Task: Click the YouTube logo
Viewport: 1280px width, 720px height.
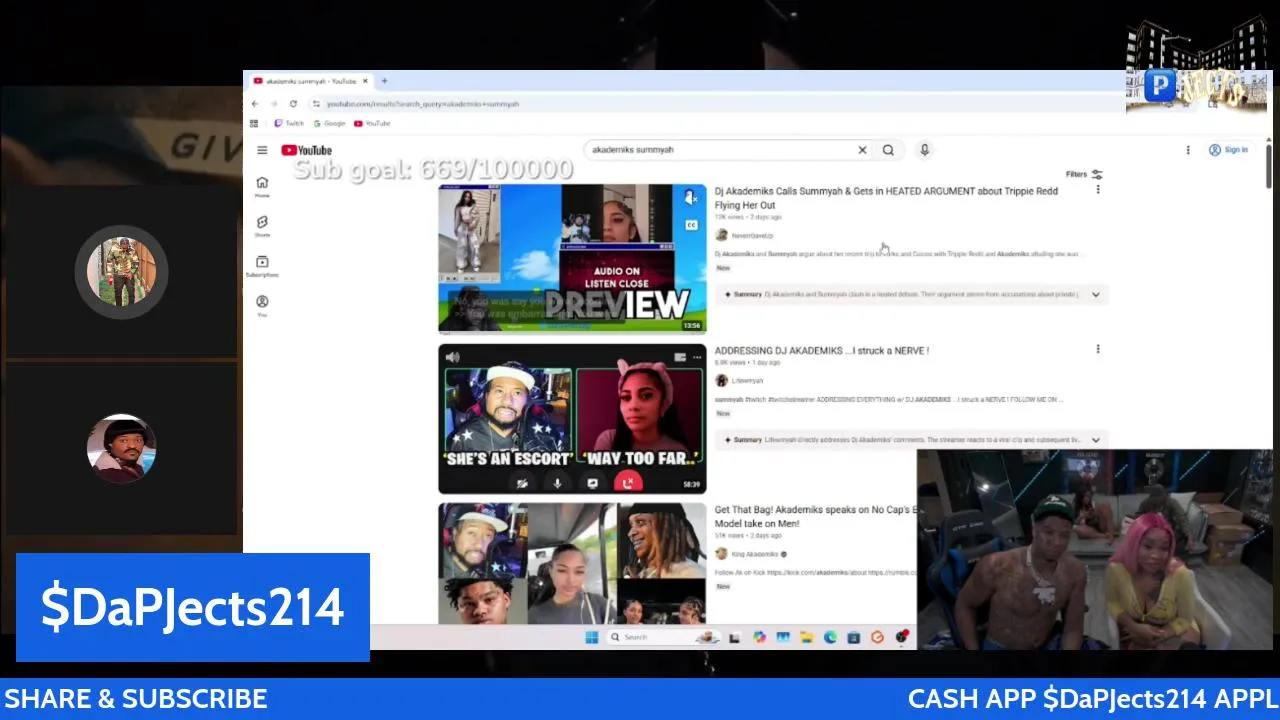Action: 306,150
